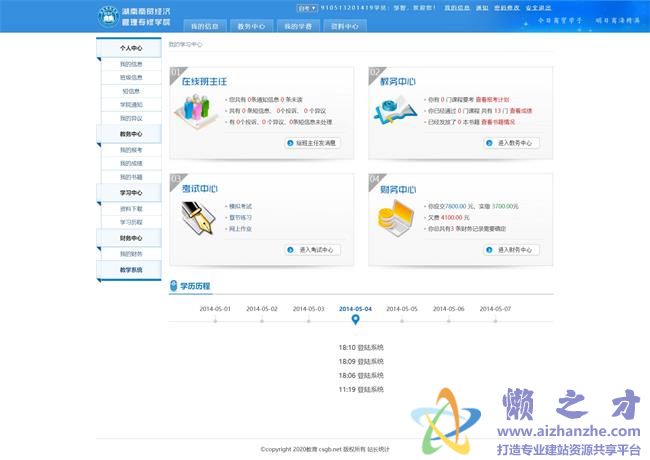Open 班级信息 in the sidebar

coord(131,77)
